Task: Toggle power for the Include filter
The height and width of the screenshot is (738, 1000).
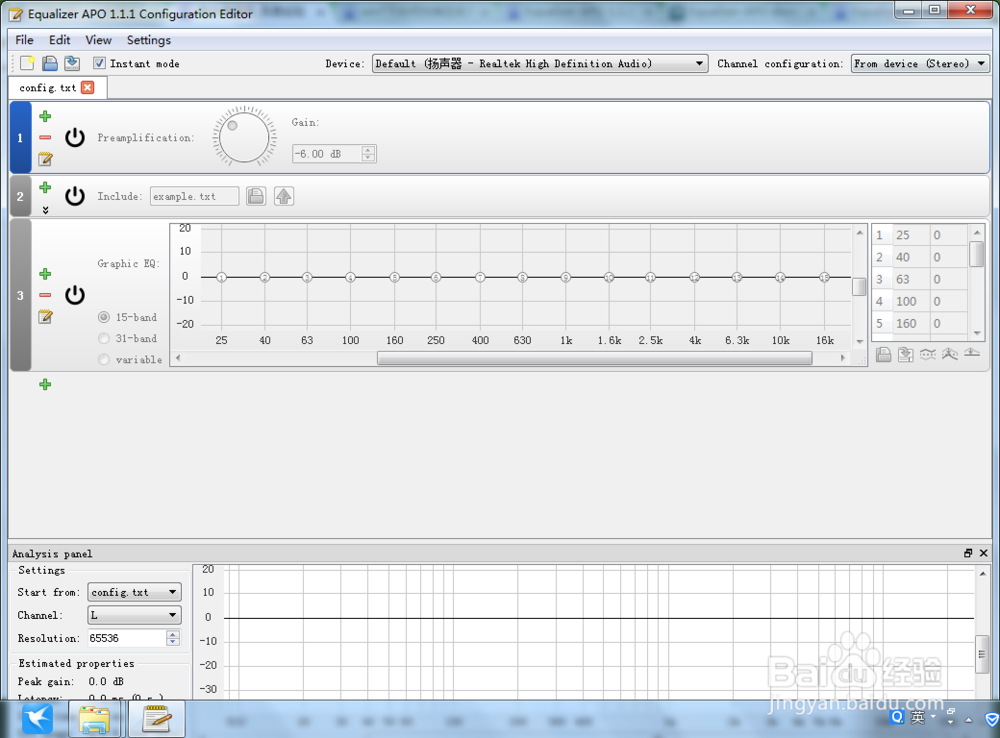Action: pos(75,196)
